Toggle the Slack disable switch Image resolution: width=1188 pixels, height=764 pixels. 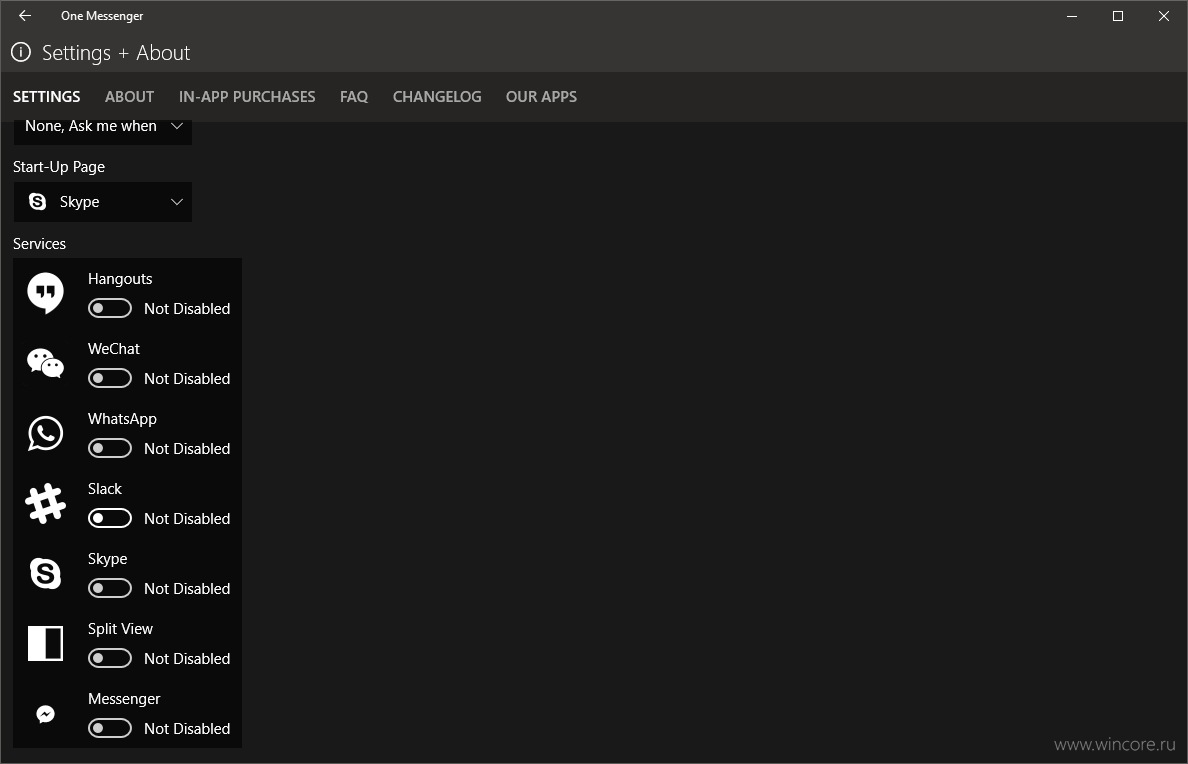[110, 518]
